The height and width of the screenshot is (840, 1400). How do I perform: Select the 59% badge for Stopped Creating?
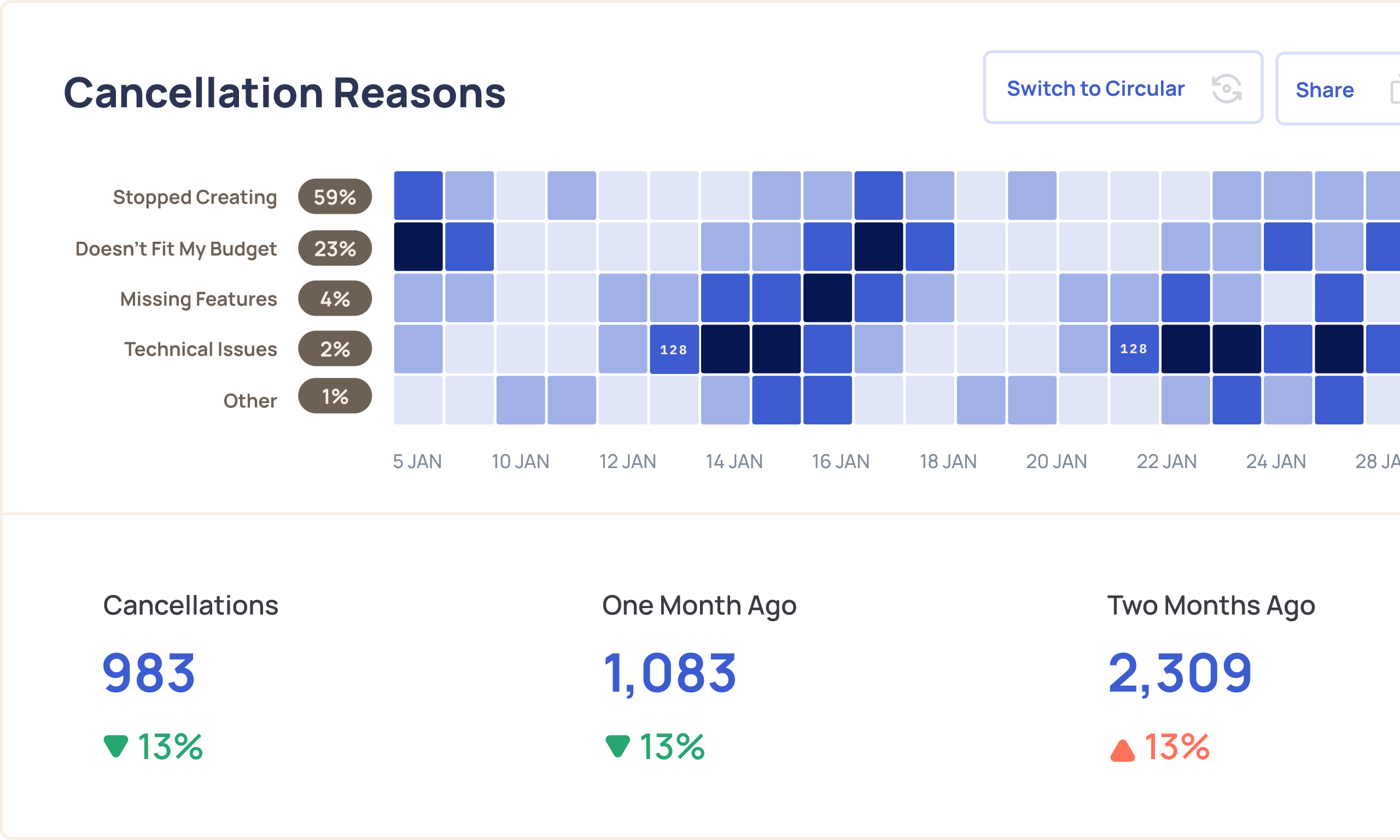(335, 196)
